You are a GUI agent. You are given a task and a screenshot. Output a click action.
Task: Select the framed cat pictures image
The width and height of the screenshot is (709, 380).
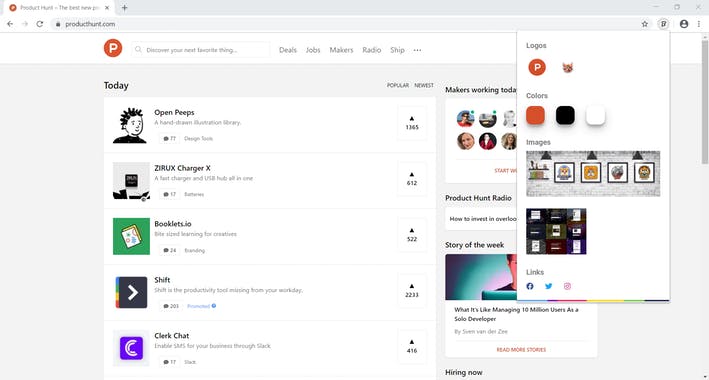coord(593,174)
